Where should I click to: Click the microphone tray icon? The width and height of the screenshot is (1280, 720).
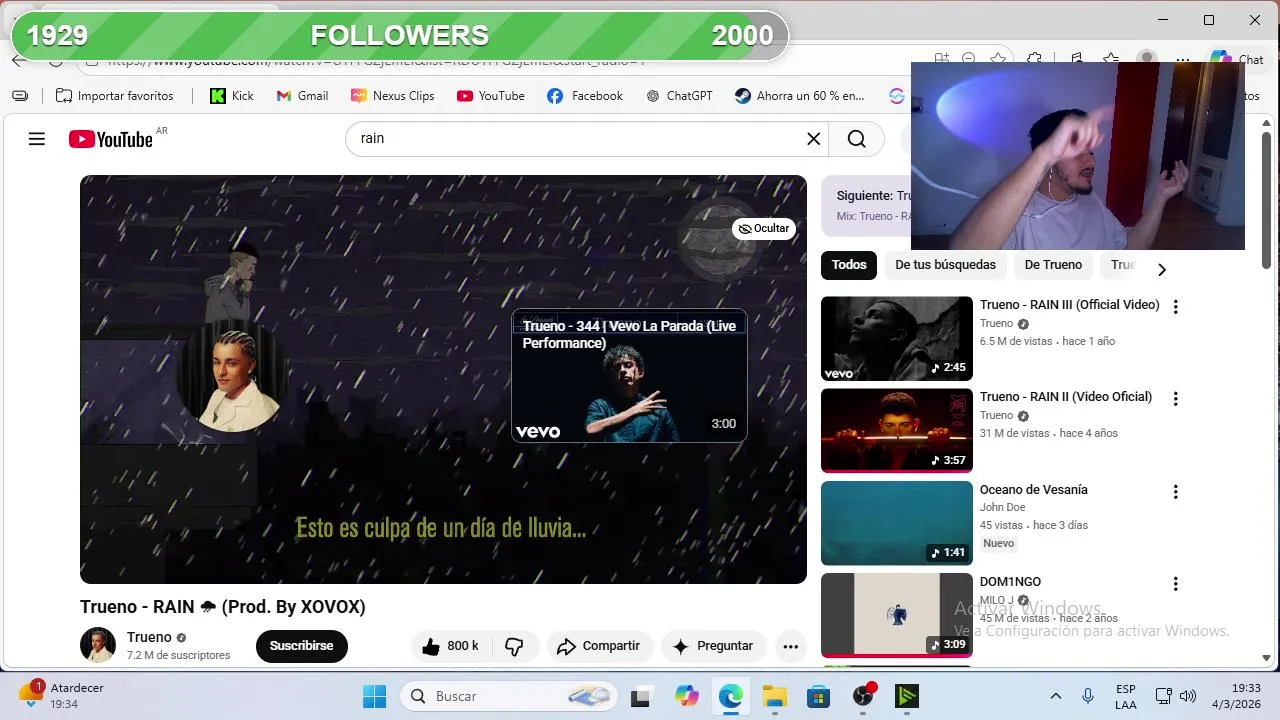(x=1088, y=696)
